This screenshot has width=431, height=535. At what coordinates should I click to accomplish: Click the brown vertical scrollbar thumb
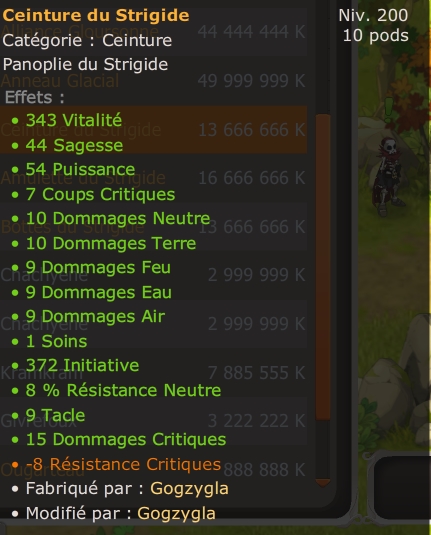323,267
